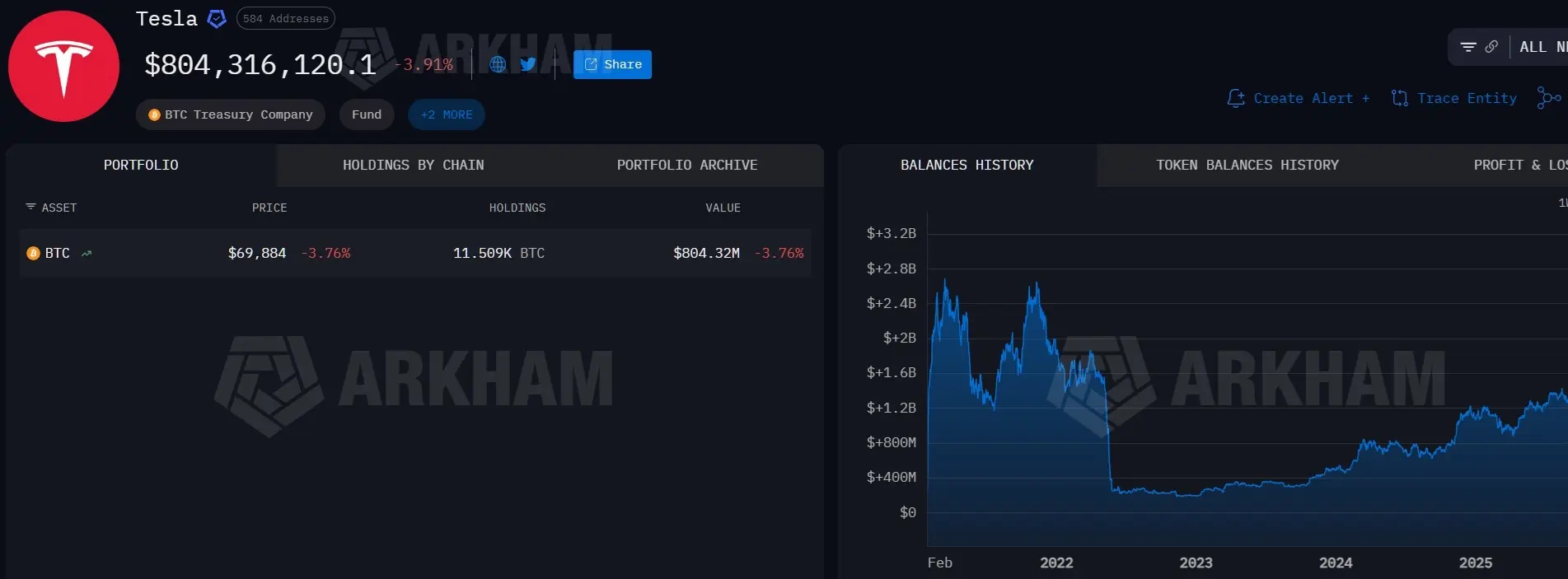Click the link chain icon beside the filter
This screenshot has height=579, width=1568.
1491,47
